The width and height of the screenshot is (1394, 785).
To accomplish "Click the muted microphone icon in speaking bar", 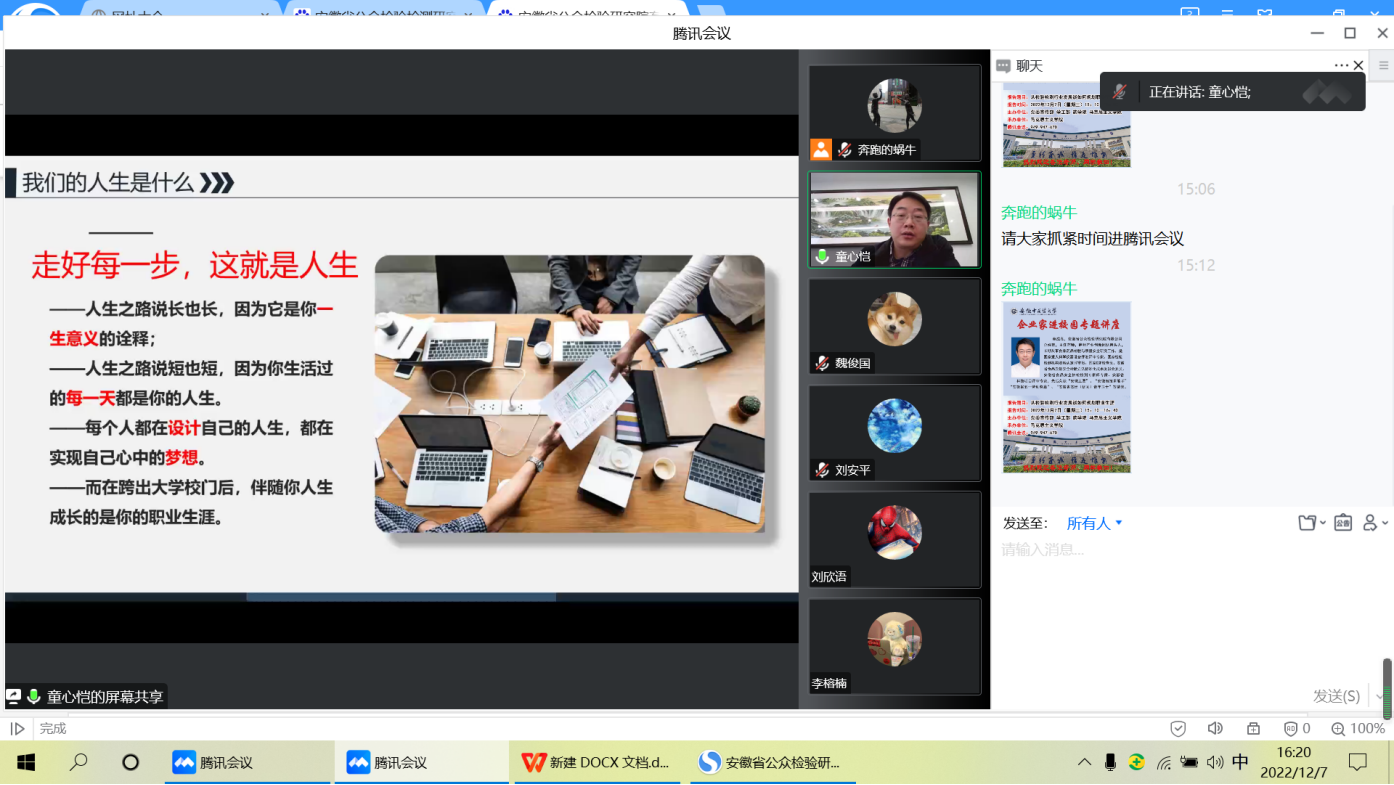I will pos(1120,92).
